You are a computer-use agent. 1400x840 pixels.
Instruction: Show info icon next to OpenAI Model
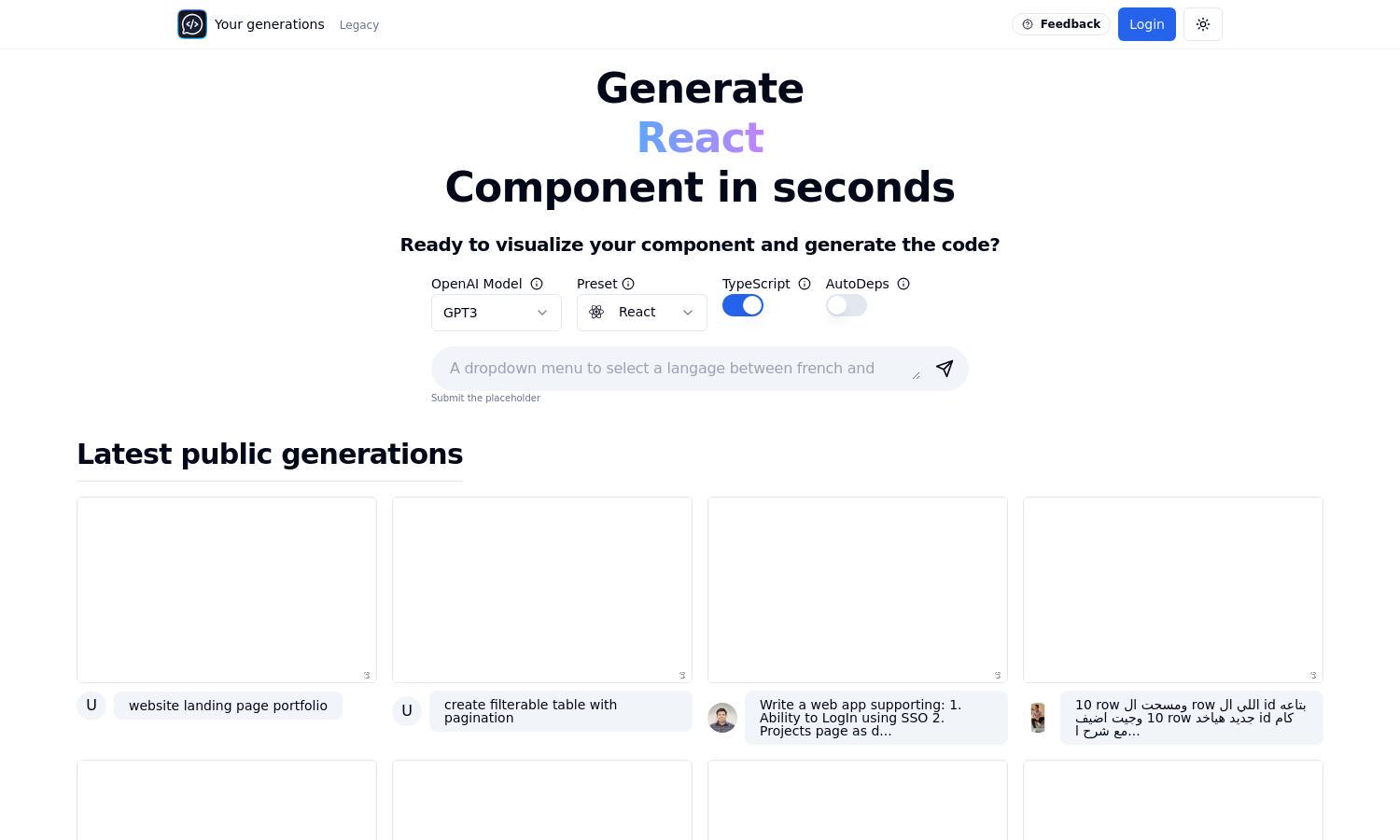[537, 284]
